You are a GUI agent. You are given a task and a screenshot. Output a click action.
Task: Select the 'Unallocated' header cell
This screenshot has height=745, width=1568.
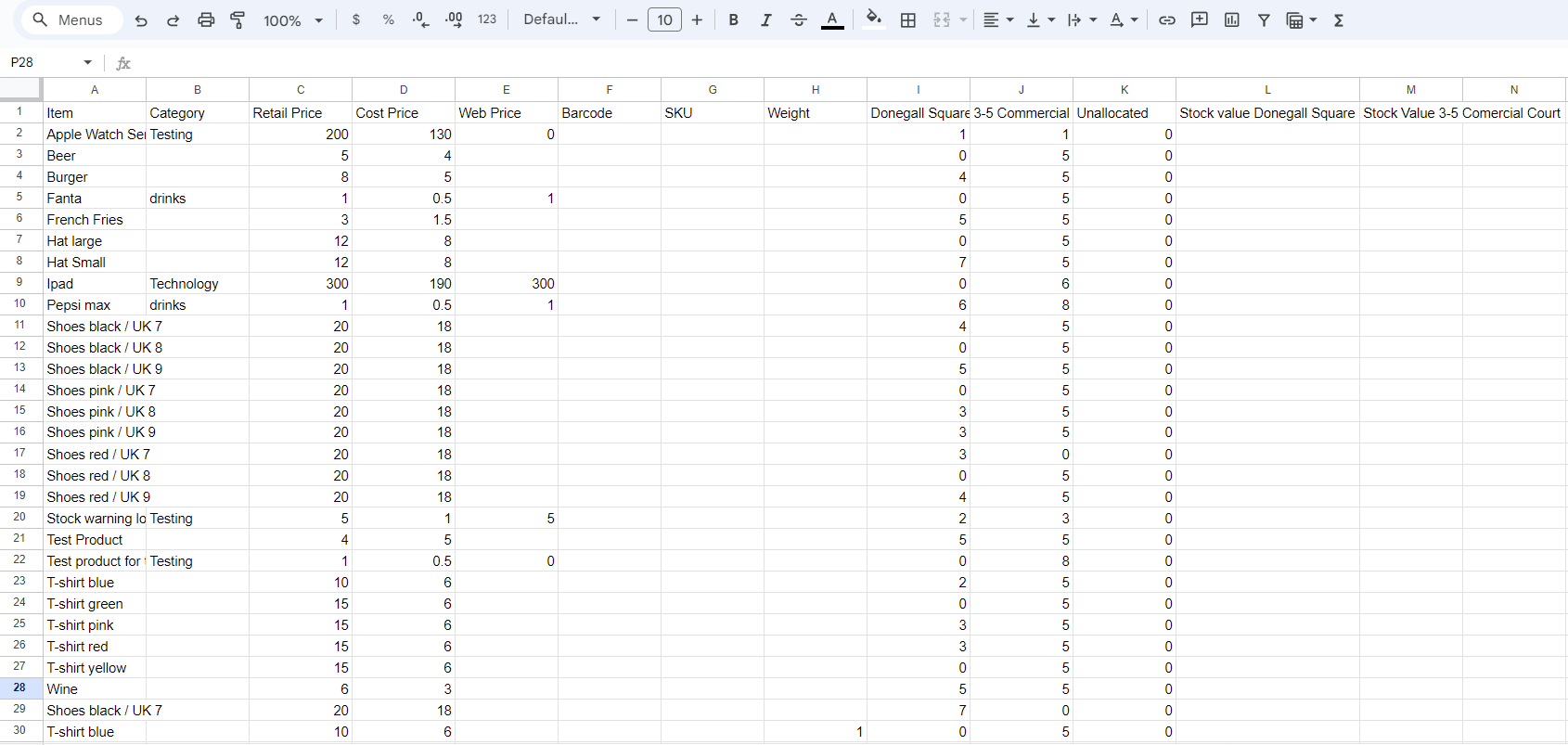[1125, 112]
